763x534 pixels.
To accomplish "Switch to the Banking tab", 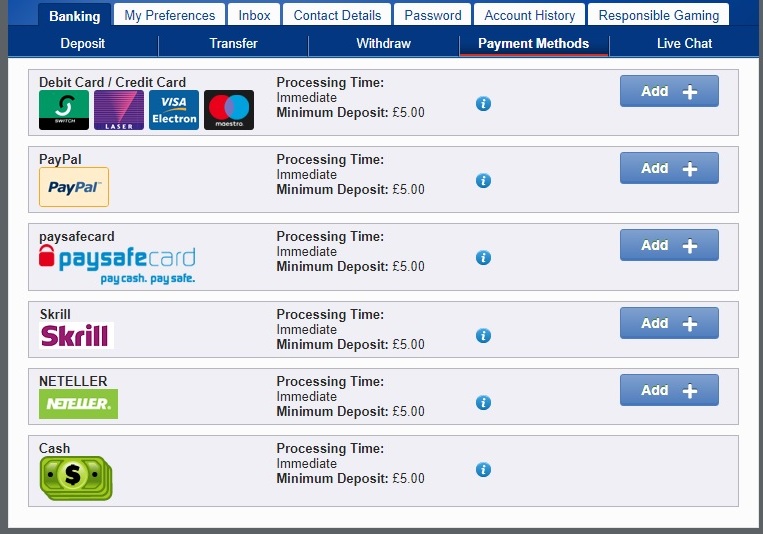I will tap(74, 16).
